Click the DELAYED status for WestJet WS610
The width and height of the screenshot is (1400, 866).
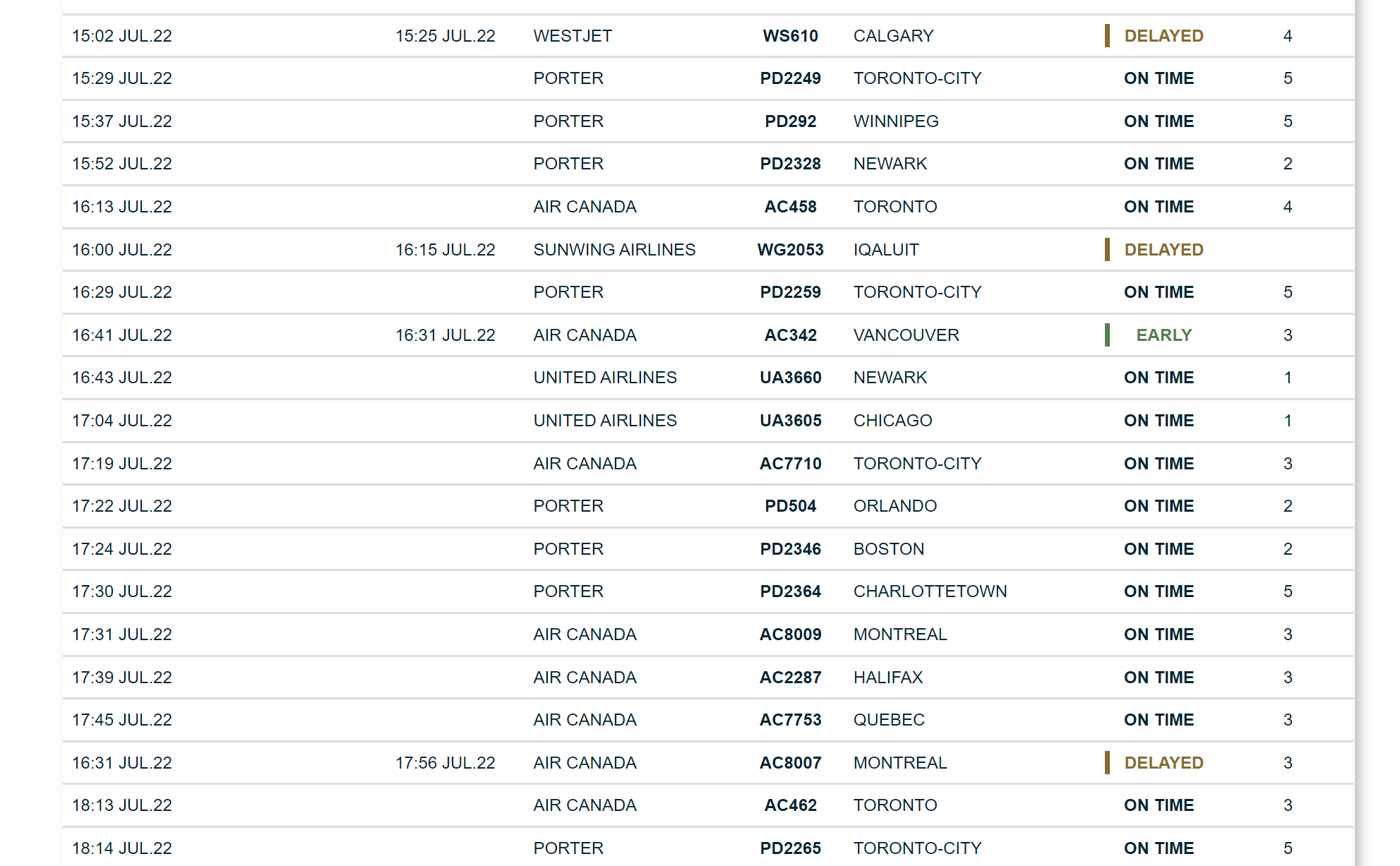[x=1163, y=36]
